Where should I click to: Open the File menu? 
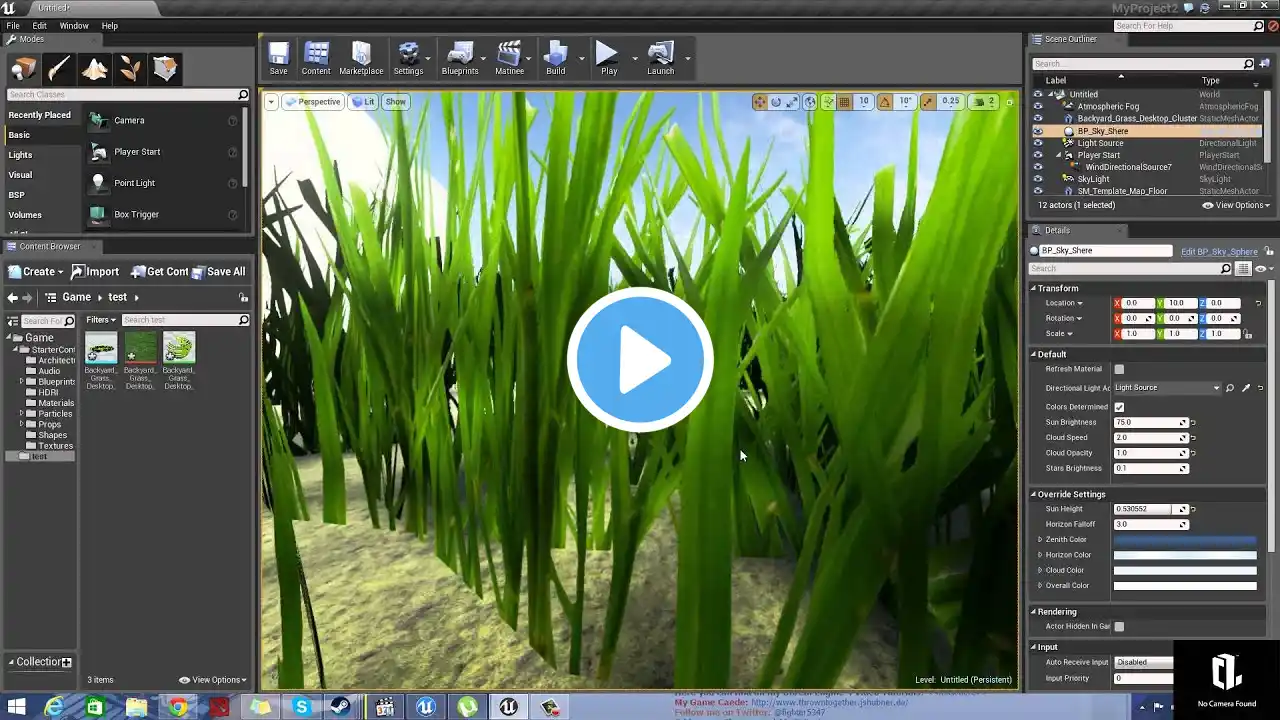pos(13,25)
